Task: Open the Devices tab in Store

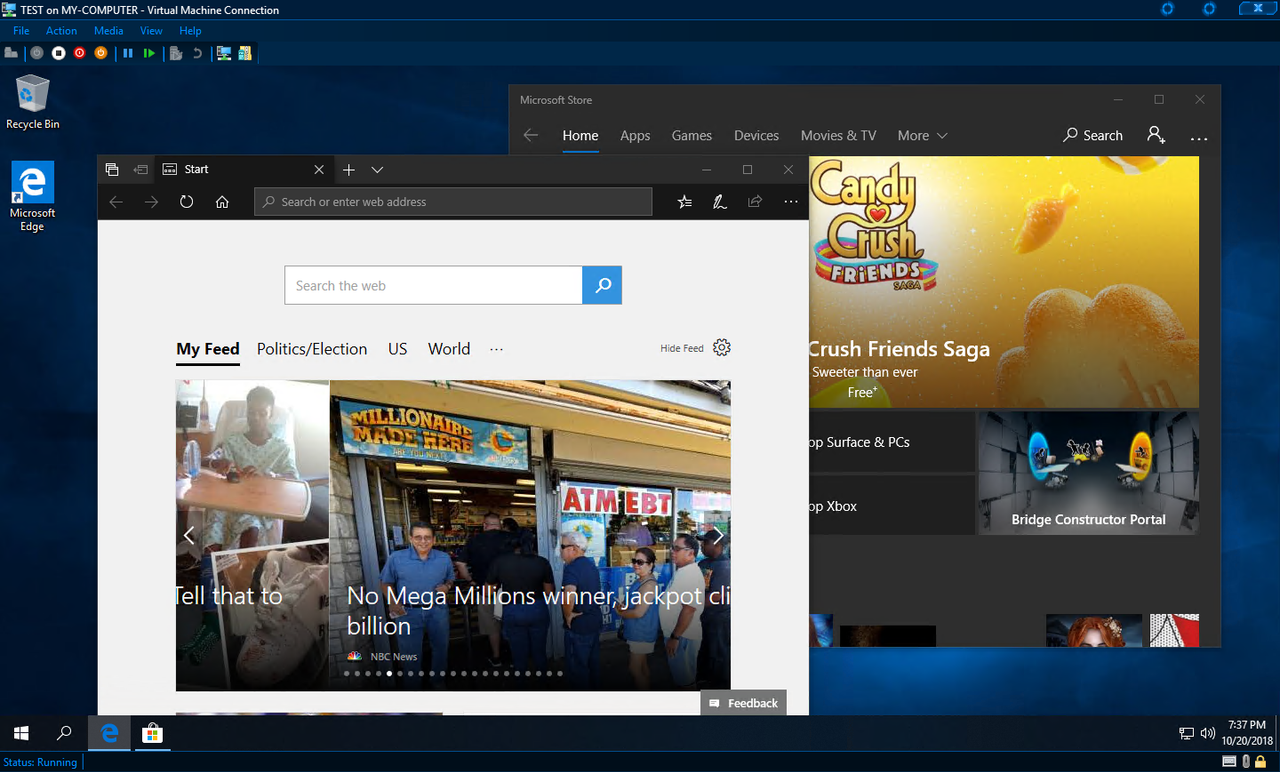Action: coord(756,136)
